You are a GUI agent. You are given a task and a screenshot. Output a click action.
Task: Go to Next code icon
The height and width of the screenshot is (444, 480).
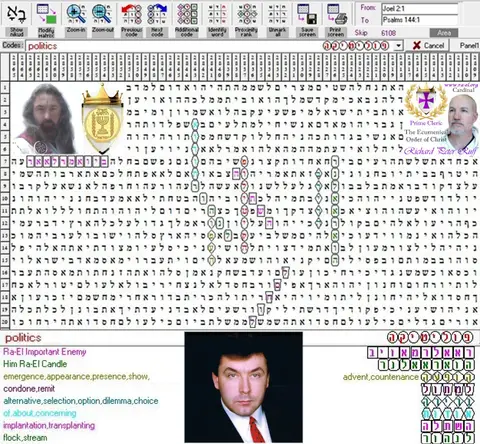tap(157, 14)
